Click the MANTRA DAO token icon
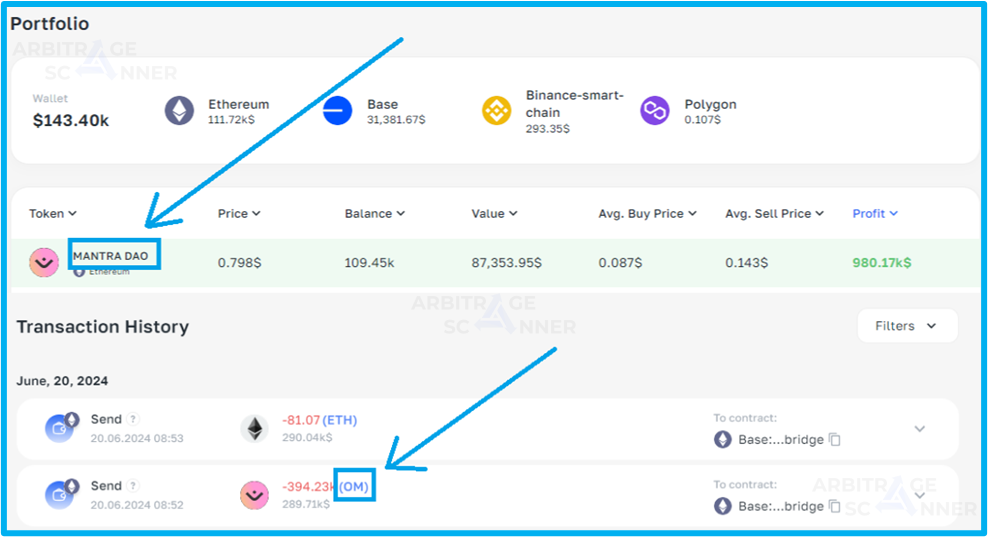The height and width of the screenshot is (537, 988). pyautogui.click(x=44, y=262)
